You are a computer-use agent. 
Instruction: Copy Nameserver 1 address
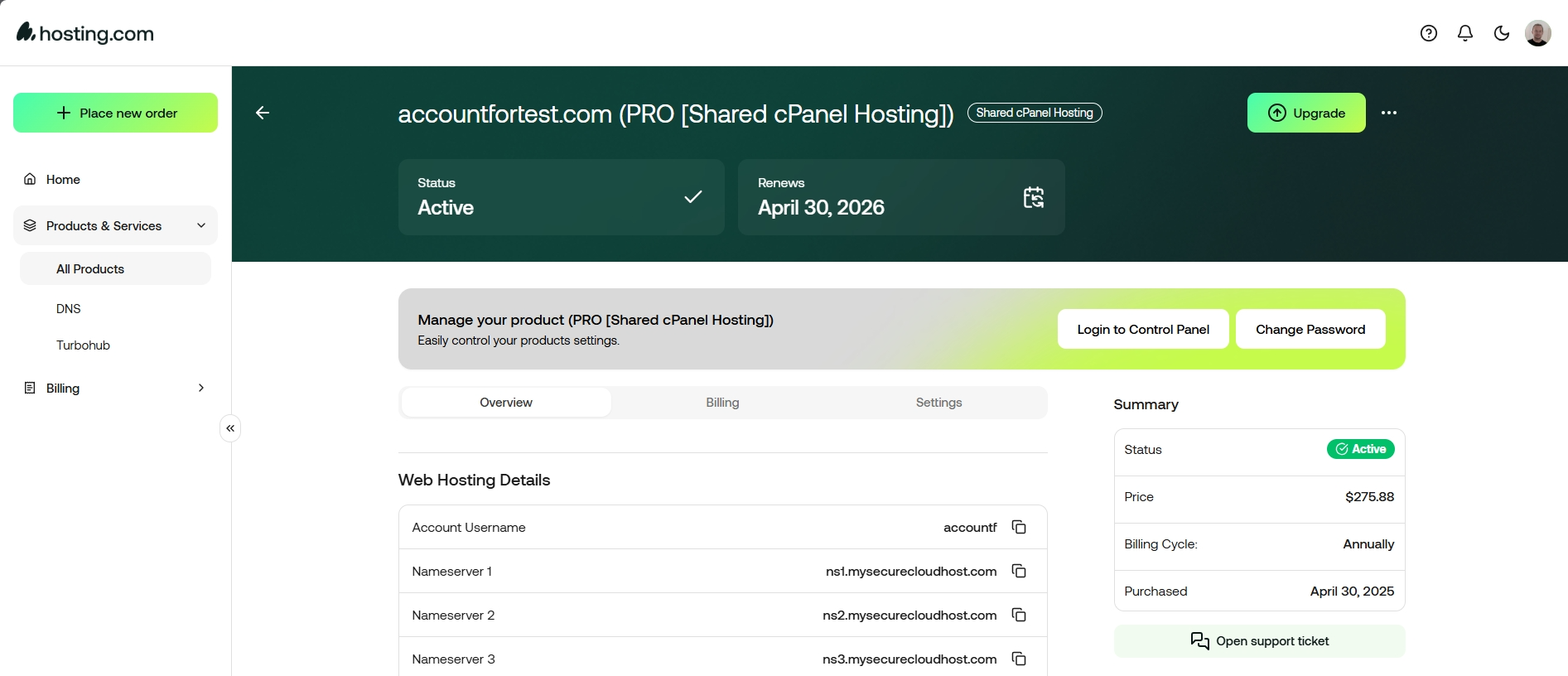click(x=1019, y=571)
